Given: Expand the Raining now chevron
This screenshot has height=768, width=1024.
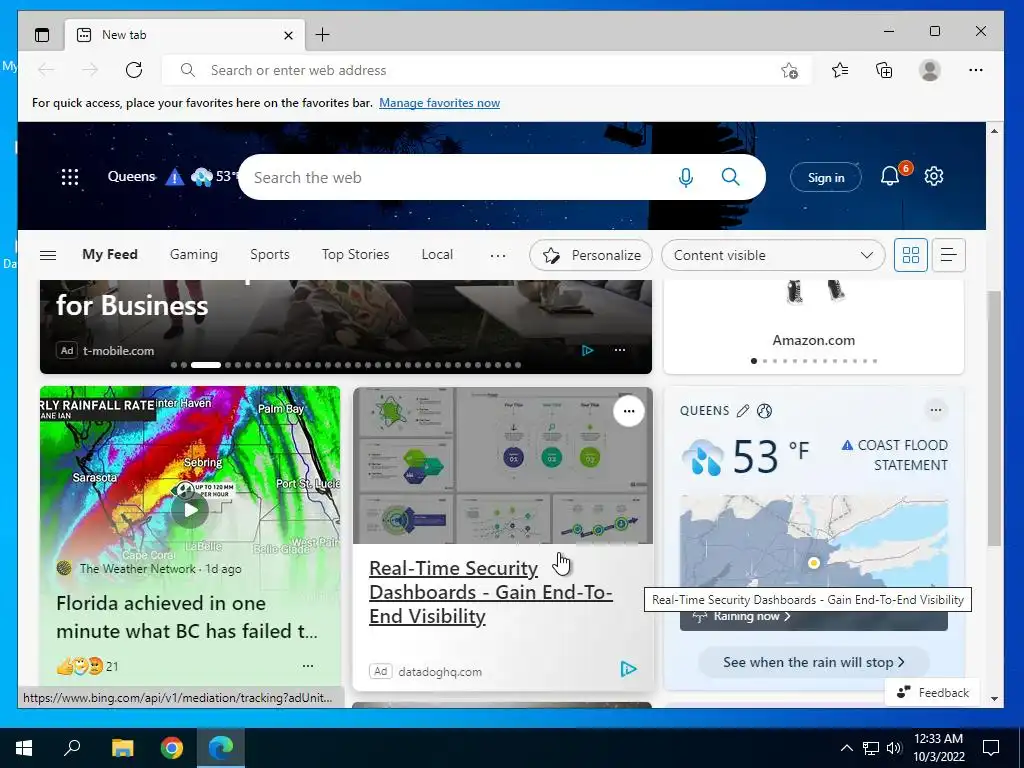Looking at the screenshot, I should tap(787, 616).
